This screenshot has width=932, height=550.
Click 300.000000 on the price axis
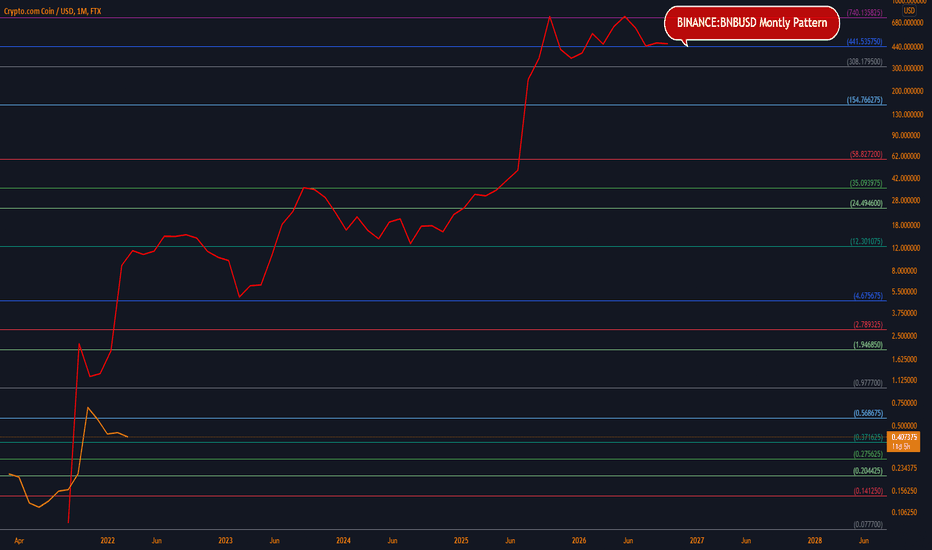coord(908,68)
